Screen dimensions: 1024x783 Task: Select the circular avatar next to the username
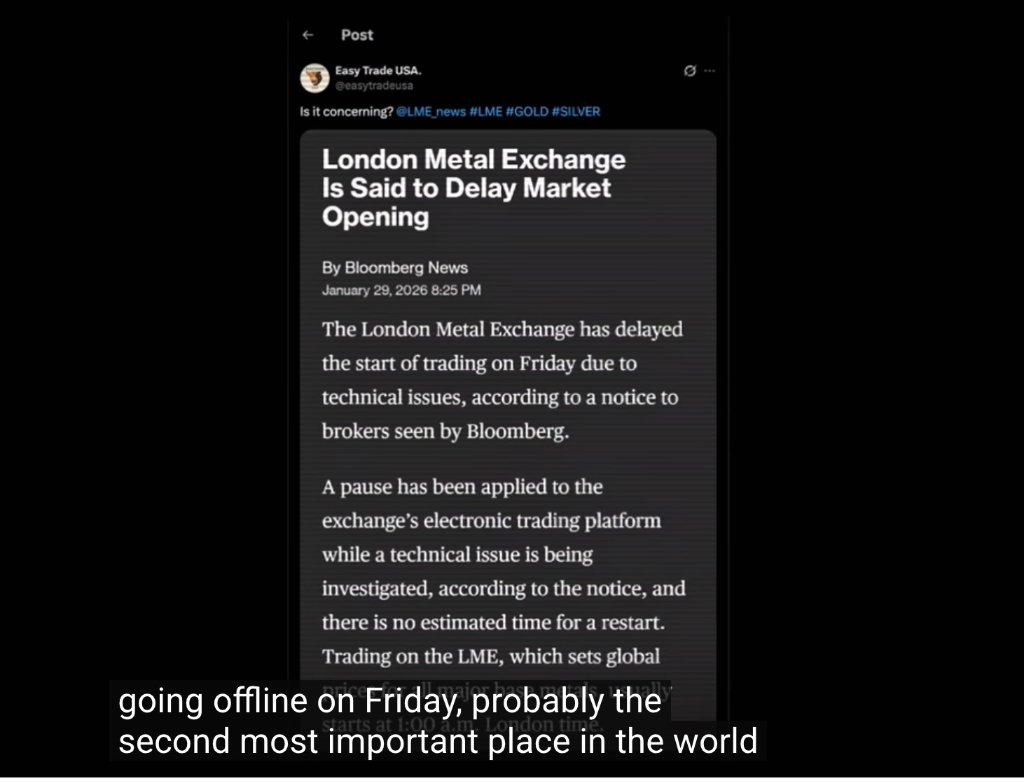point(316,77)
